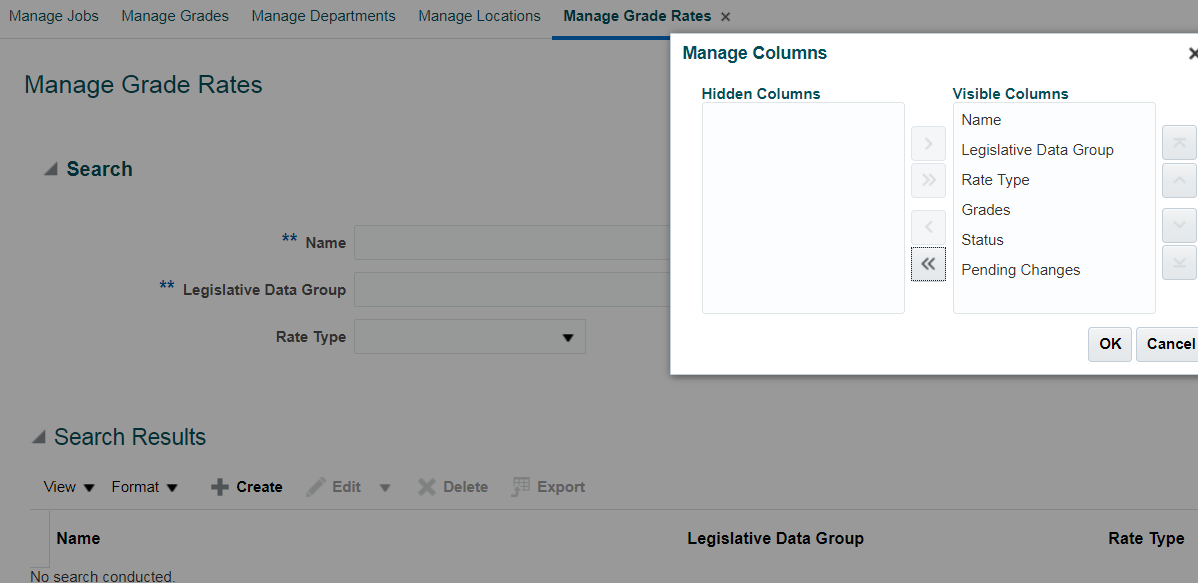Click the move all columns right double-arrow
Viewport: 1198px width, 583px height.
tap(928, 180)
